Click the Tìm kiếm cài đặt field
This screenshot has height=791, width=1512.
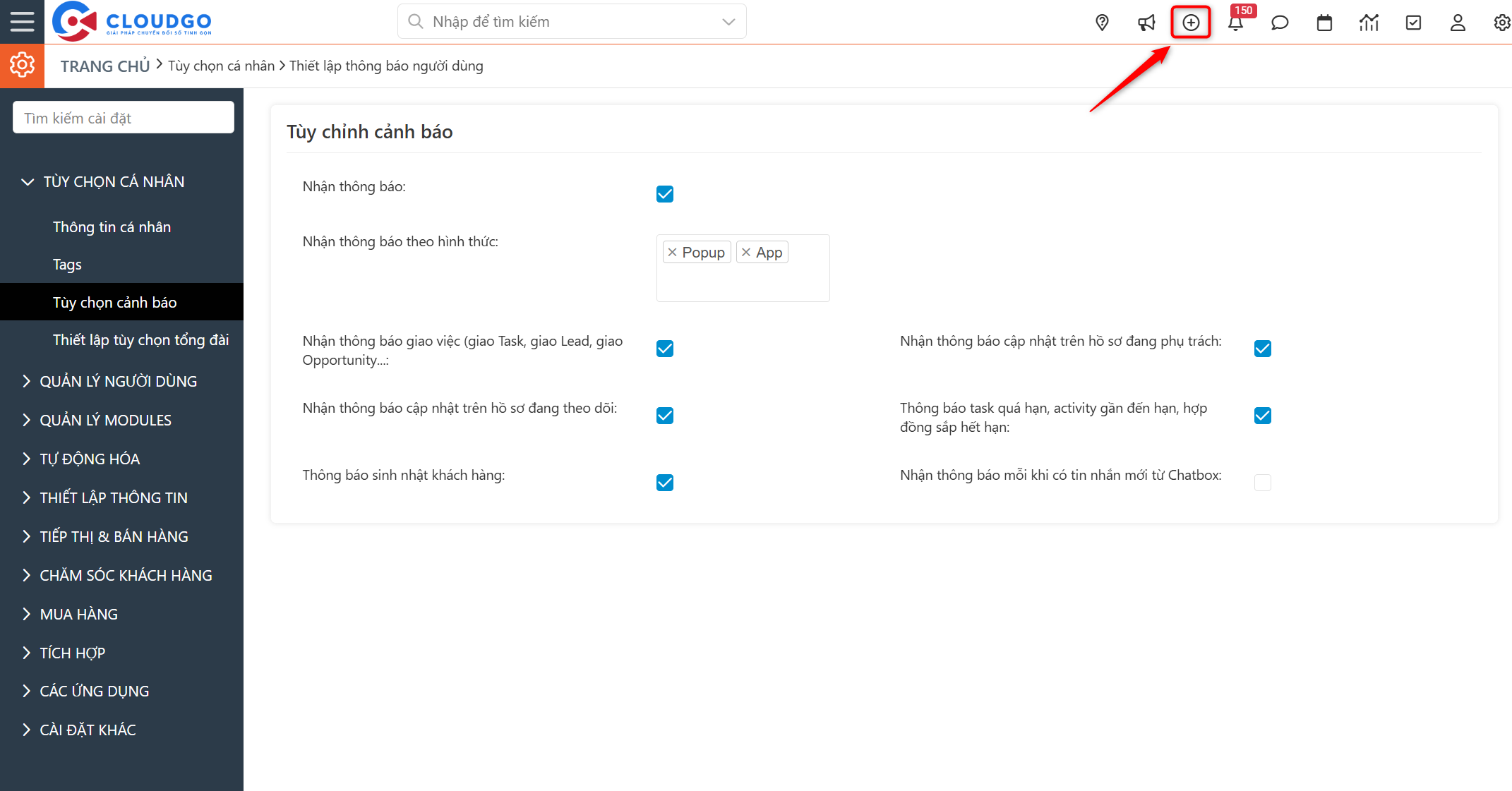point(124,118)
